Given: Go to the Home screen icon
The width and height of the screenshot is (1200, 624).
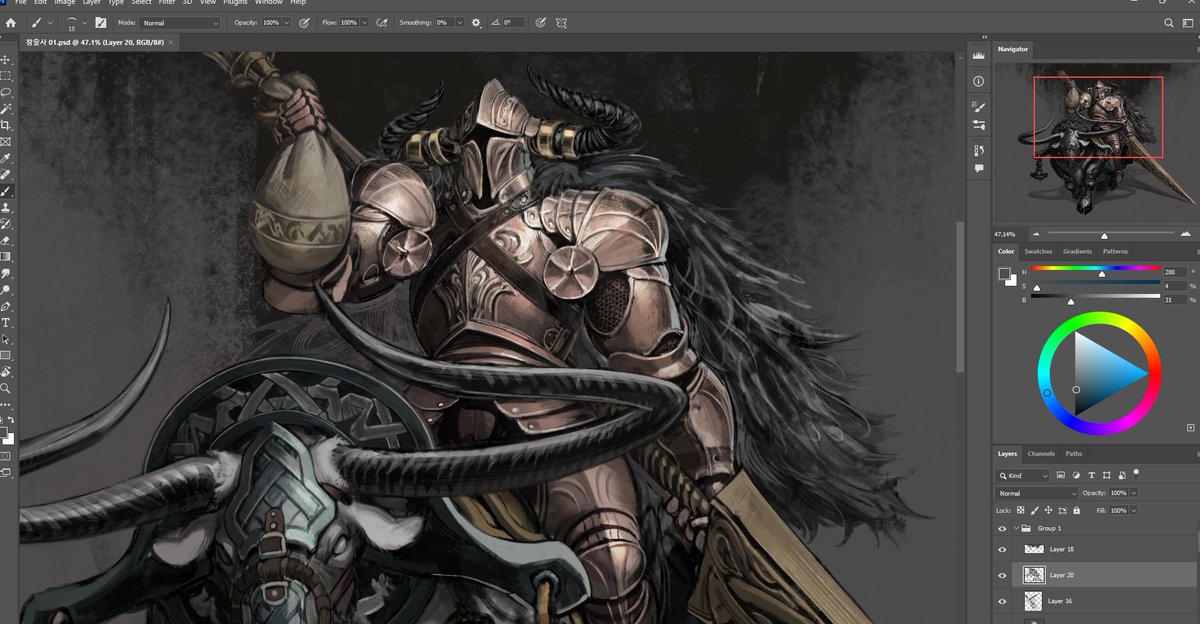Looking at the screenshot, I should click(11, 22).
